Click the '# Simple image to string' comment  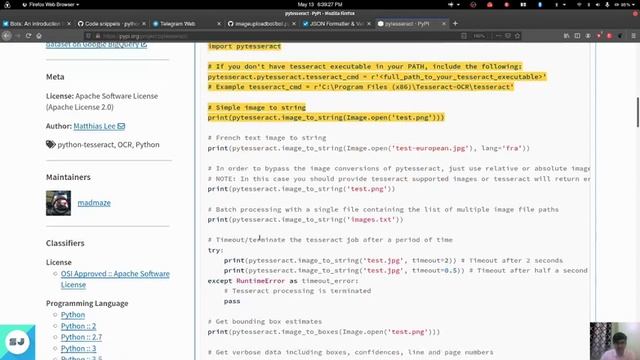tap(256, 107)
